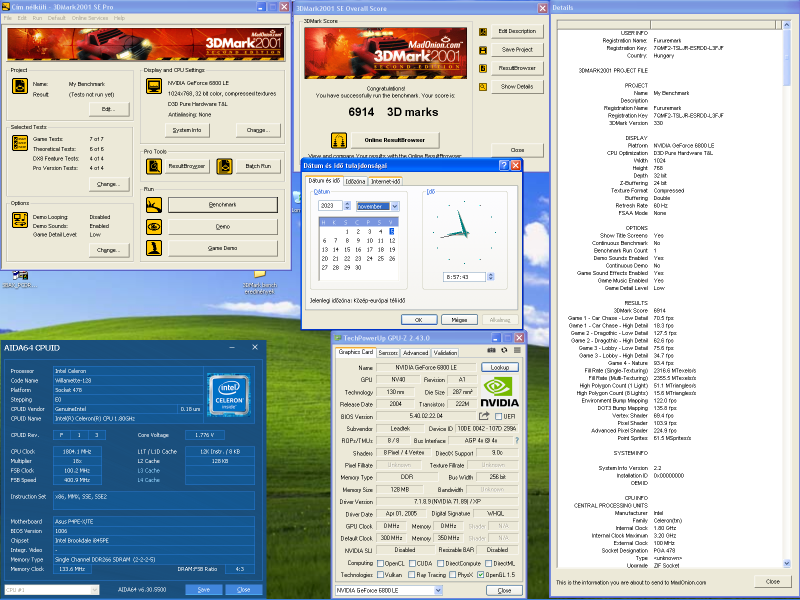800x600 pixels.
Task: Click the NVIDIA logo in GPU-Z
Action: click(x=499, y=392)
